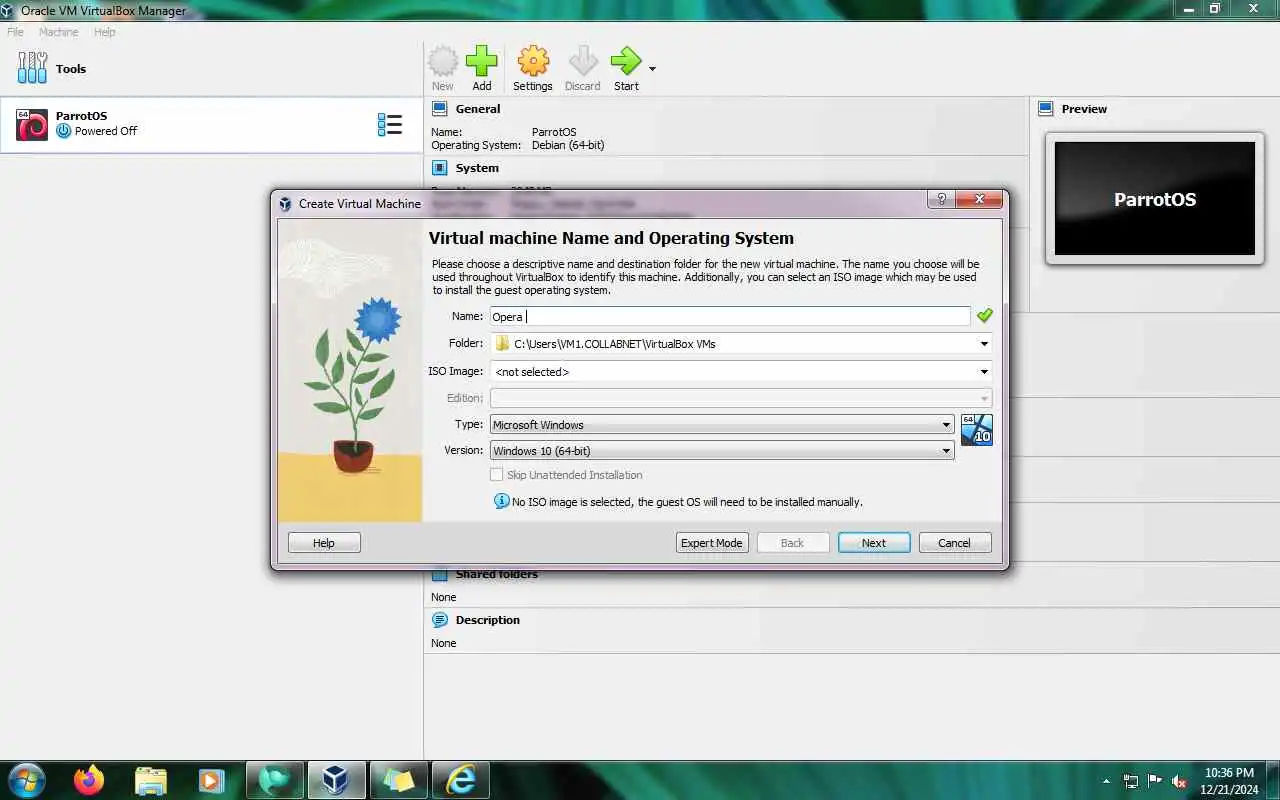Select the ParrotOS machine entry
Screen dimensions: 1280x800
tap(211, 125)
